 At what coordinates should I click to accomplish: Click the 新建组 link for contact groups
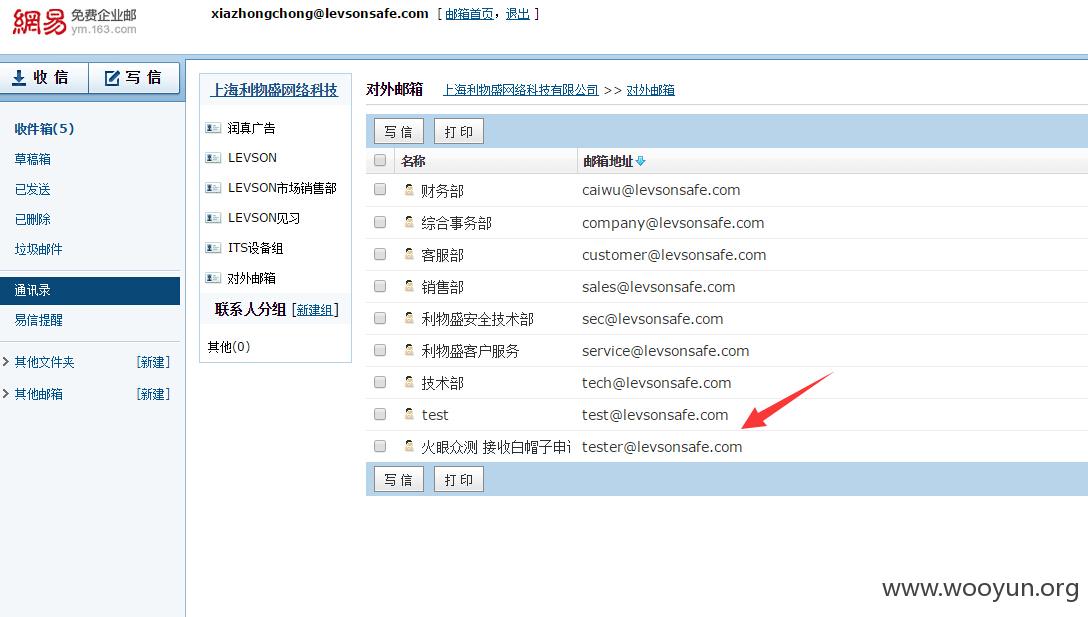point(315,310)
